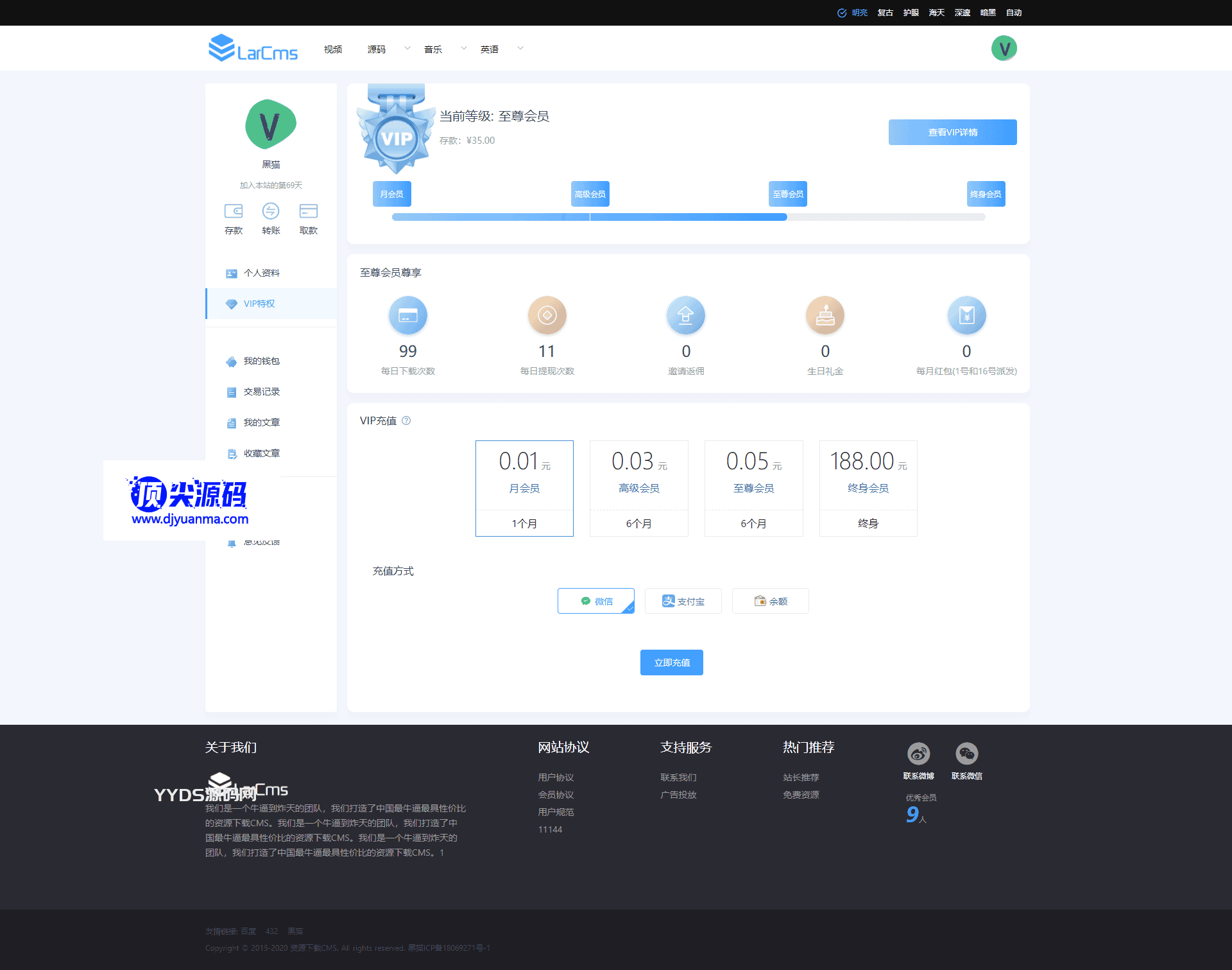Select 微信 as the payment method
1232x970 pixels.
coord(596,601)
